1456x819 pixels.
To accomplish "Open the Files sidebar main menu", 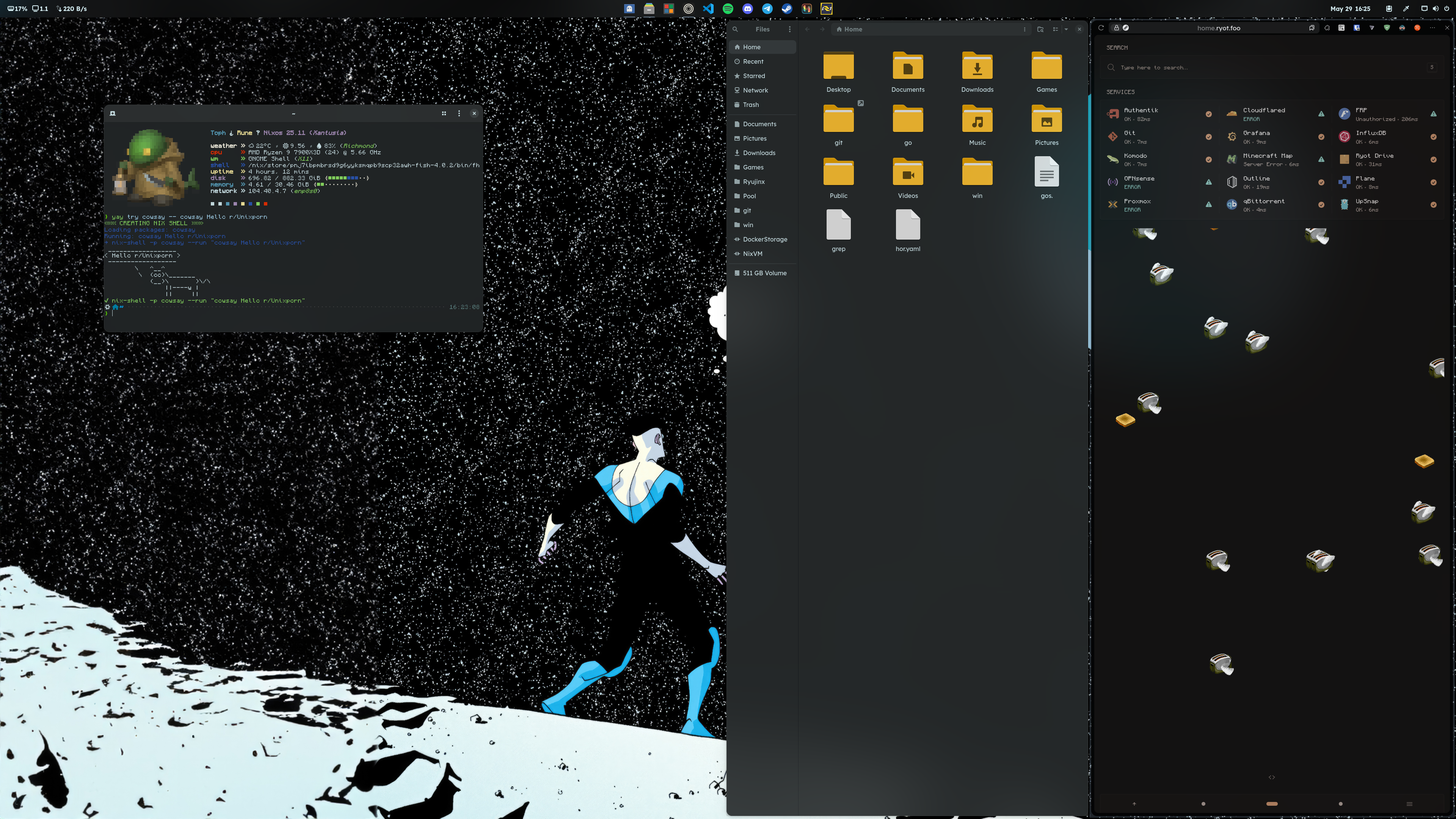I will click(x=789, y=30).
